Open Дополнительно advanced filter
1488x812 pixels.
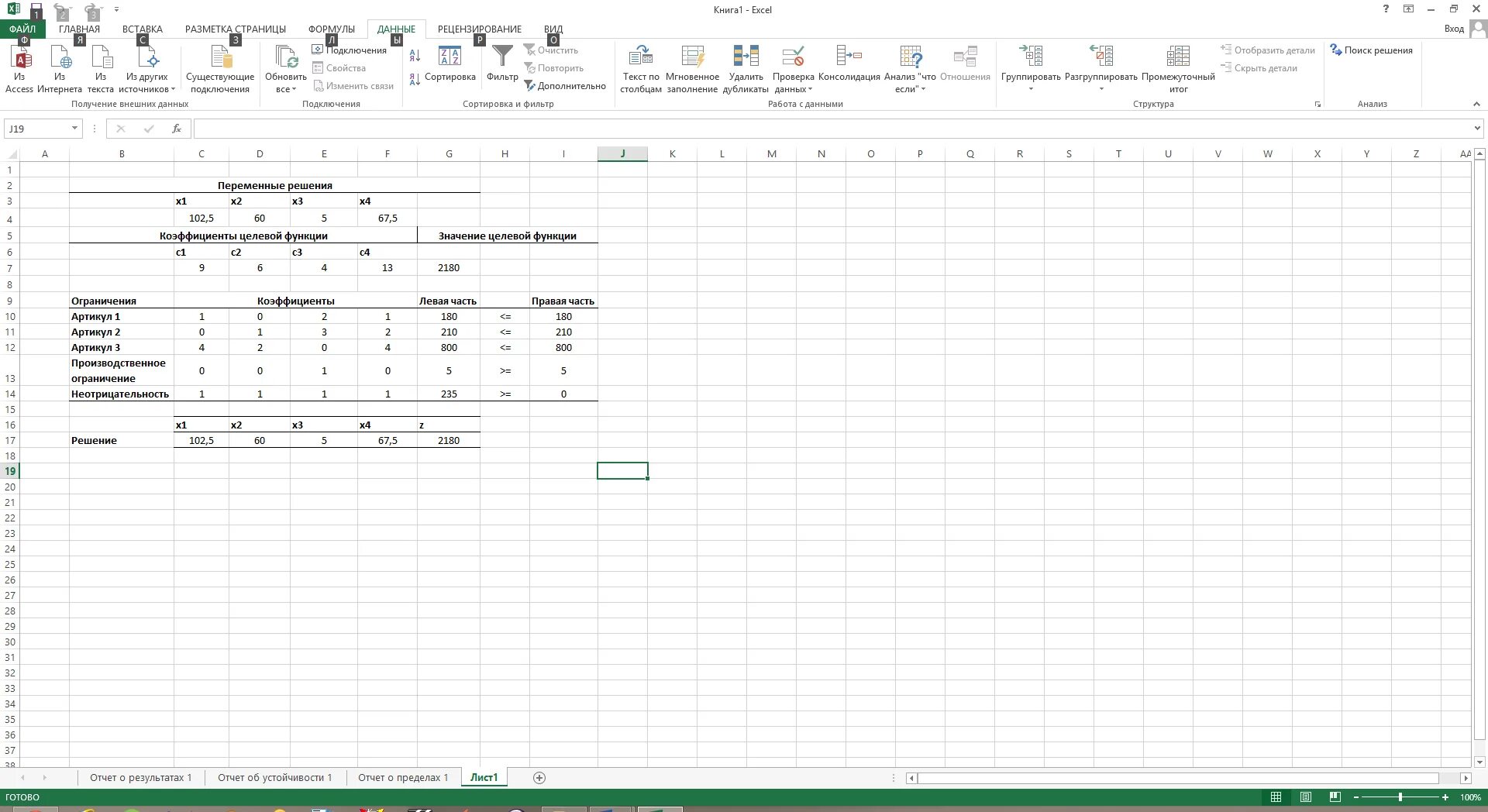pyautogui.click(x=564, y=86)
